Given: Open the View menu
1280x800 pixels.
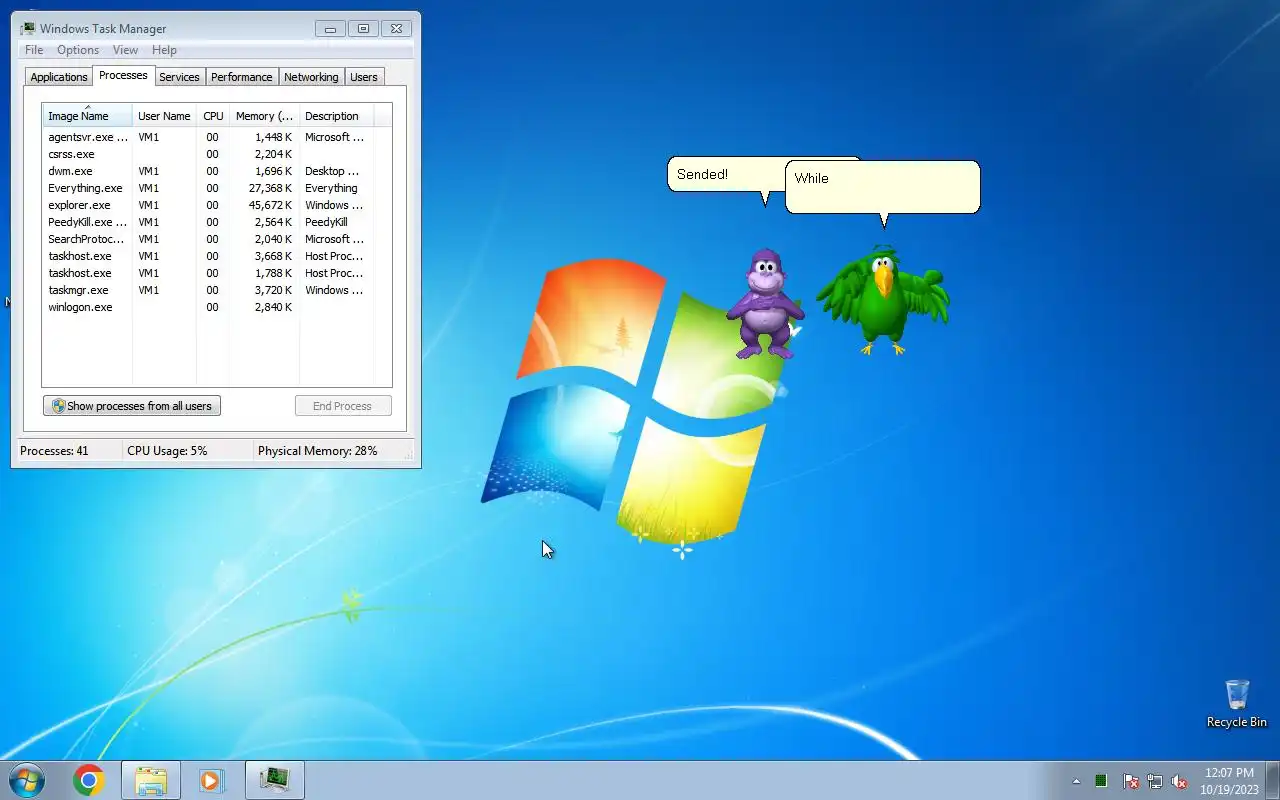Looking at the screenshot, I should [x=125, y=50].
